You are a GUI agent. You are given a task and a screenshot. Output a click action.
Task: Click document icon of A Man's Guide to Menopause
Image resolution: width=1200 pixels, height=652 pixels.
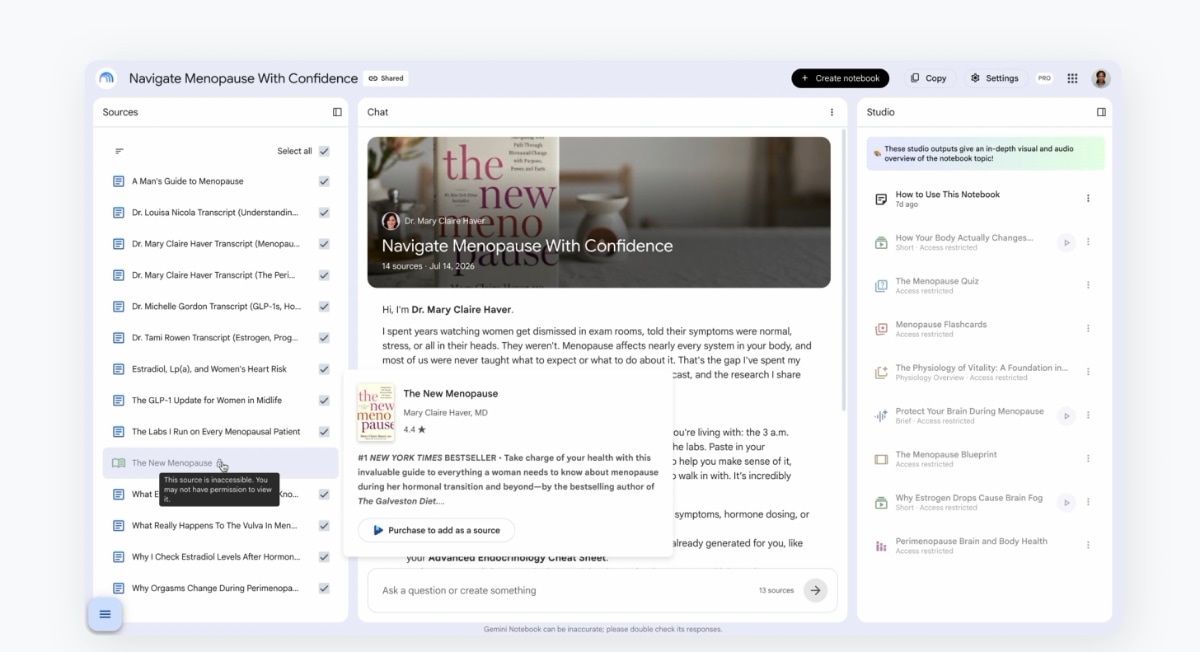point(119,181)
